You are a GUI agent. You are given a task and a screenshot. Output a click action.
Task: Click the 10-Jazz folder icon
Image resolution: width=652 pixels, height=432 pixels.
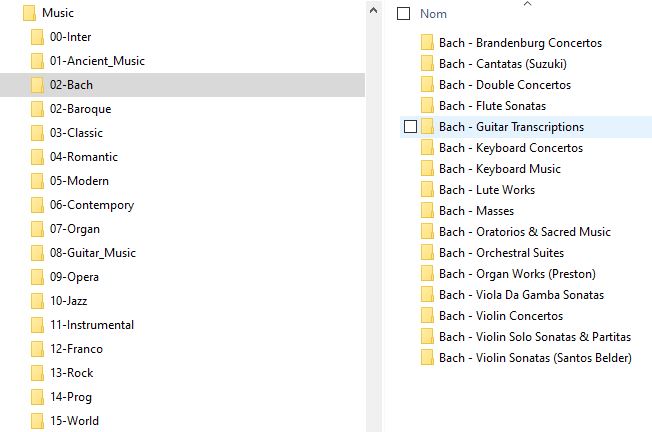[38, 301]
